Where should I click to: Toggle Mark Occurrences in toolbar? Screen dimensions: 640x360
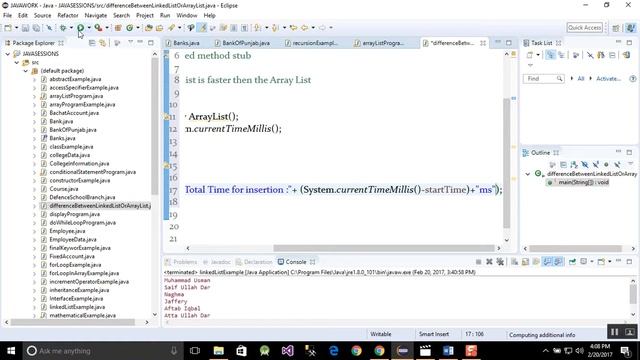click(202, 28)
